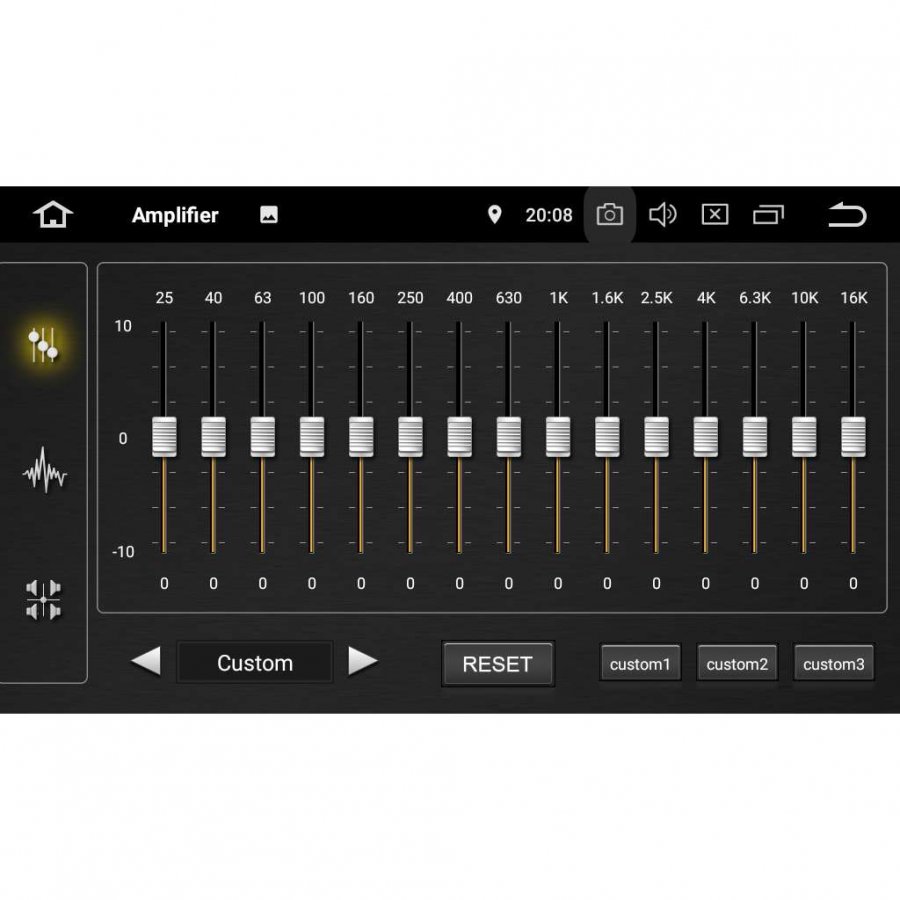Open the recent apps window icon

(x=768, y=215)
